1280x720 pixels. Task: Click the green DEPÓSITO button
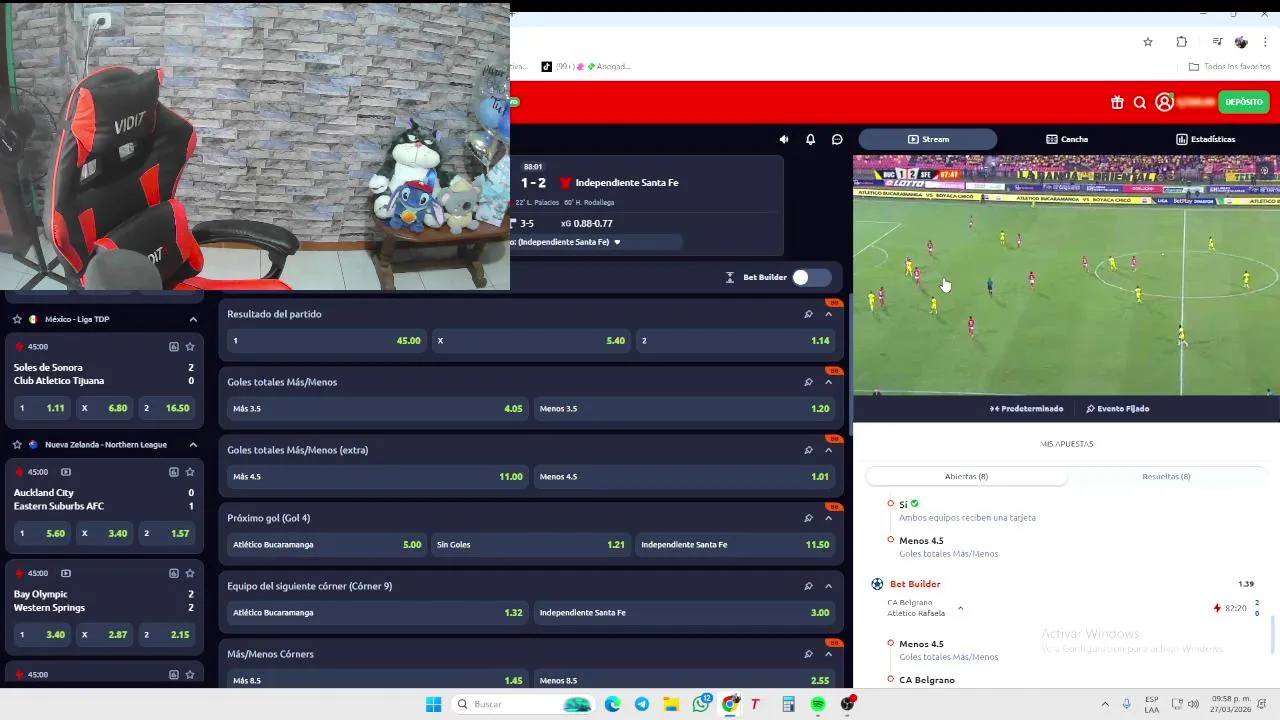click(1244, 102)
